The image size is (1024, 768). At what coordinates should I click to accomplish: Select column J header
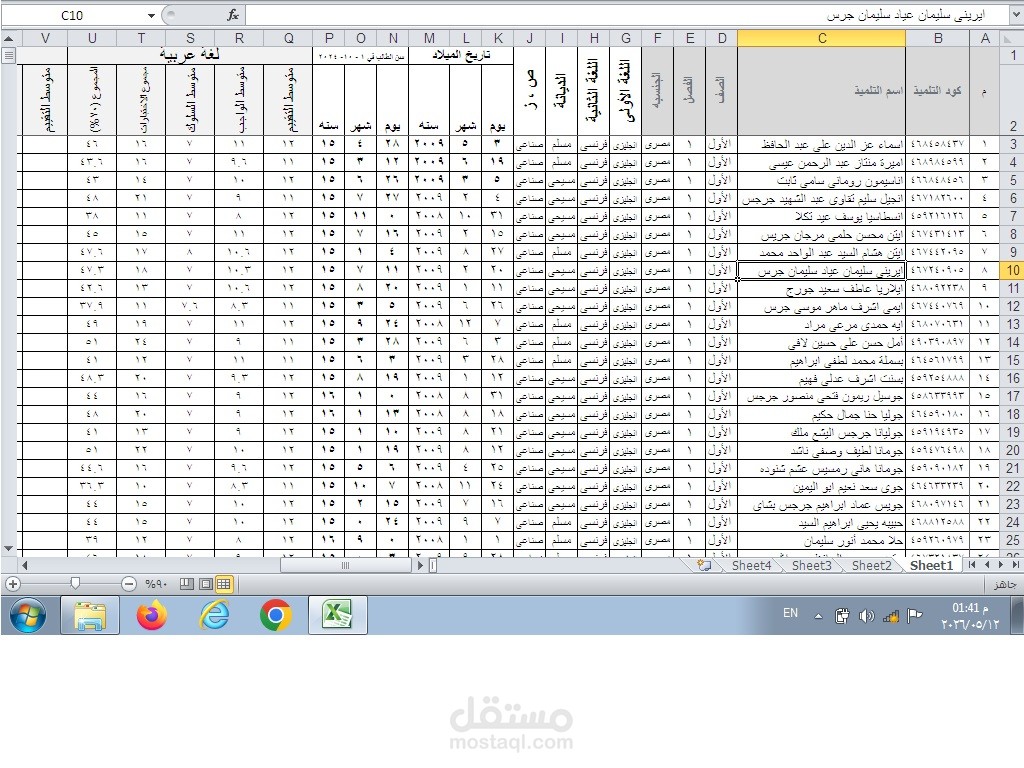coord(530,38)
